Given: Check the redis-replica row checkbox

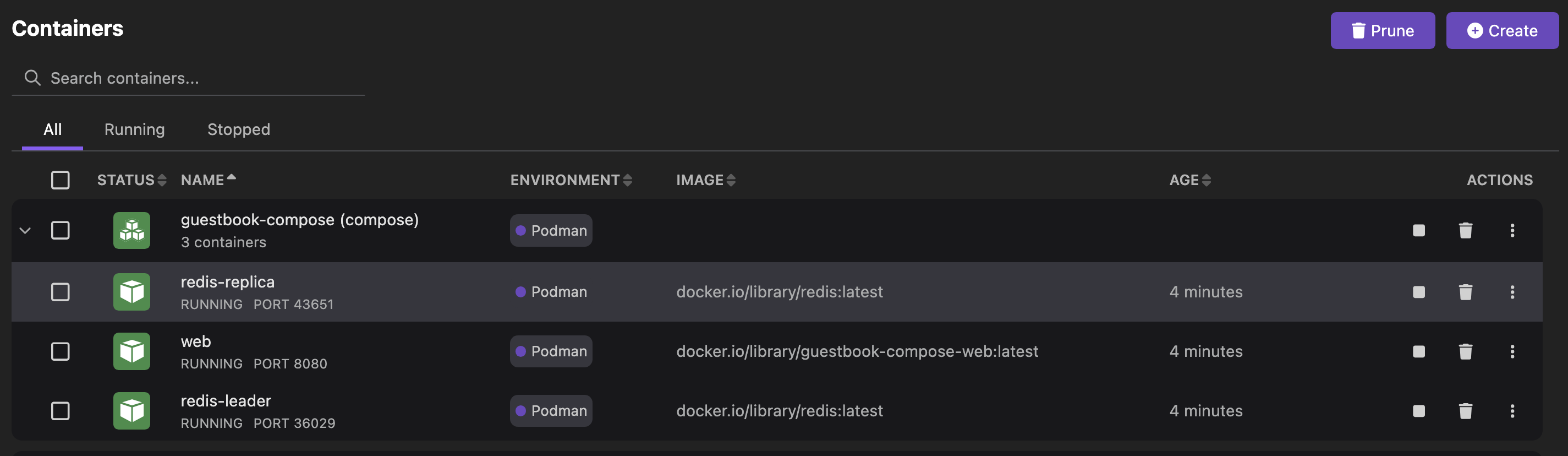Looking at the screenshot, I should pyautogui.click(x=61, y=292).
